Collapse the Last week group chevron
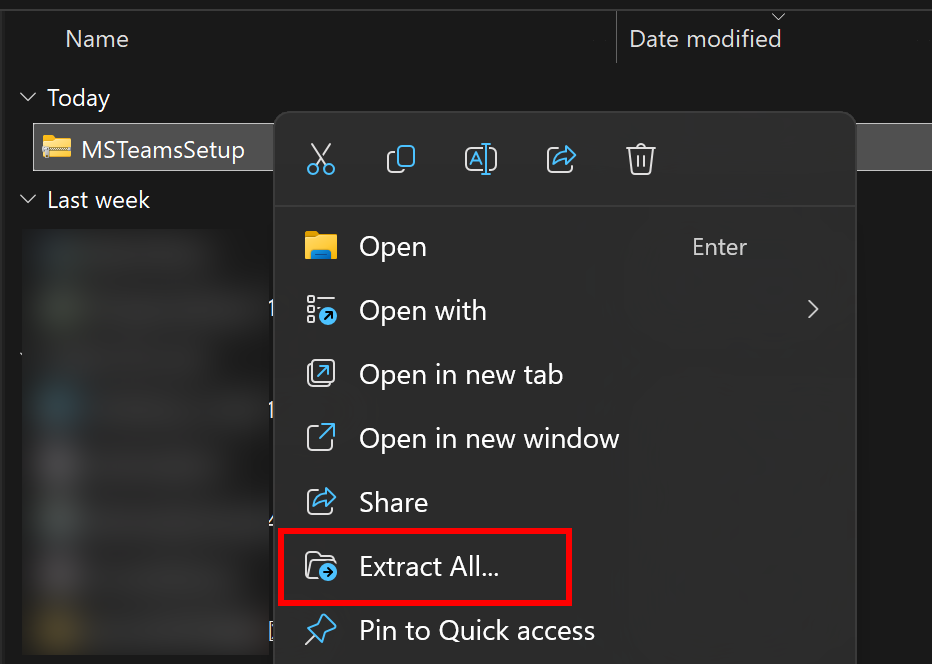 point(27,200)
